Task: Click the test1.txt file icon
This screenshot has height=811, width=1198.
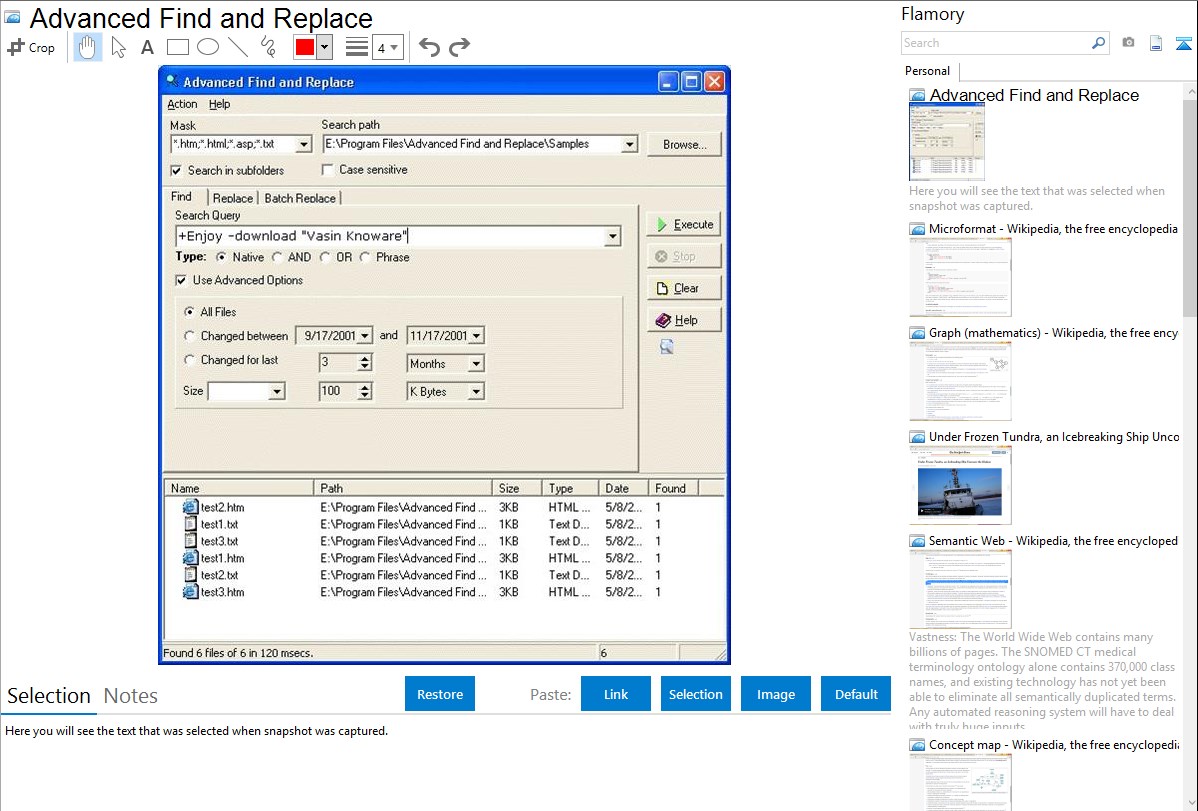Action: point(190,524)
